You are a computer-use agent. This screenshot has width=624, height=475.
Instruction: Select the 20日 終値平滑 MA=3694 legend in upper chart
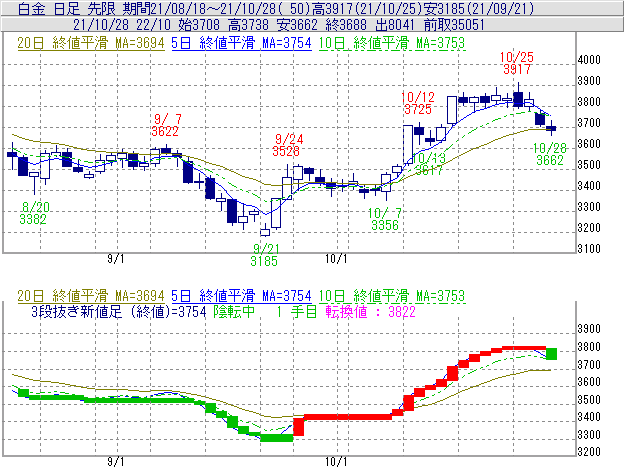pos(91,43)
